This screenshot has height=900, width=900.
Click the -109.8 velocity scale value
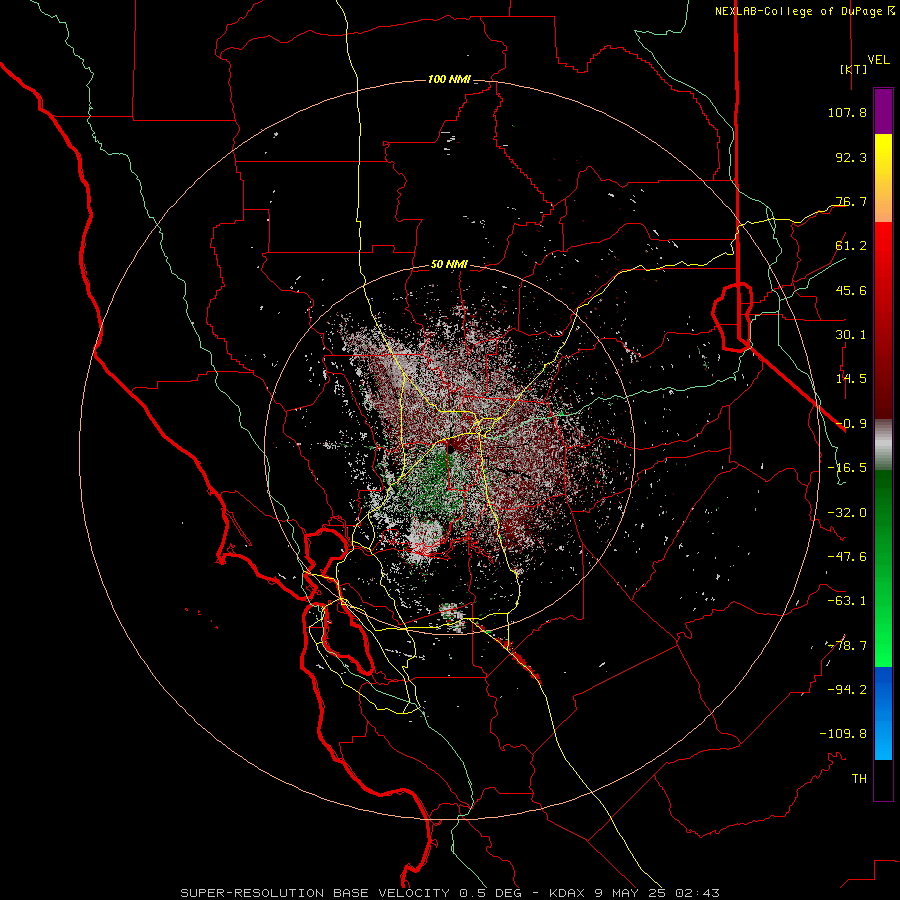843,734
